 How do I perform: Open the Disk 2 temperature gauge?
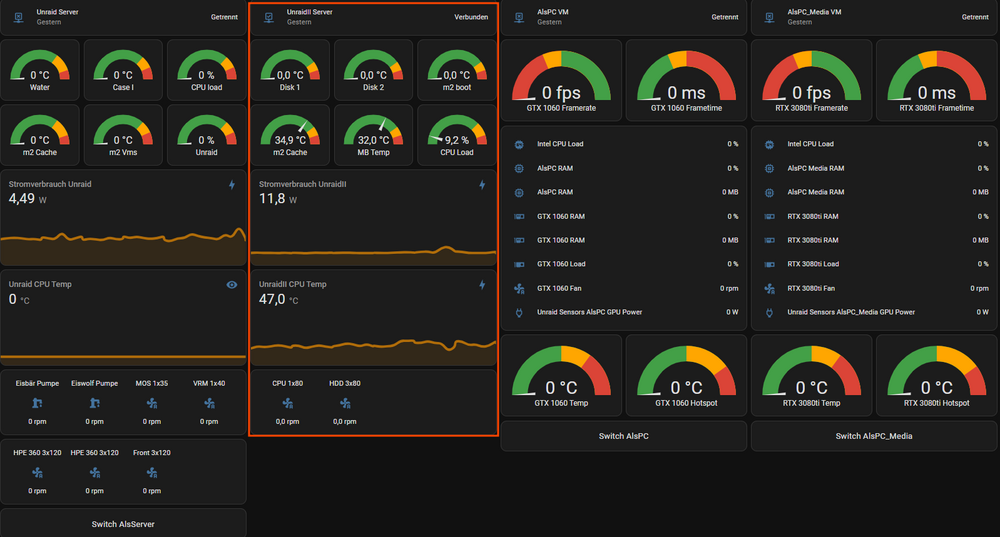[x=374, y=70]
